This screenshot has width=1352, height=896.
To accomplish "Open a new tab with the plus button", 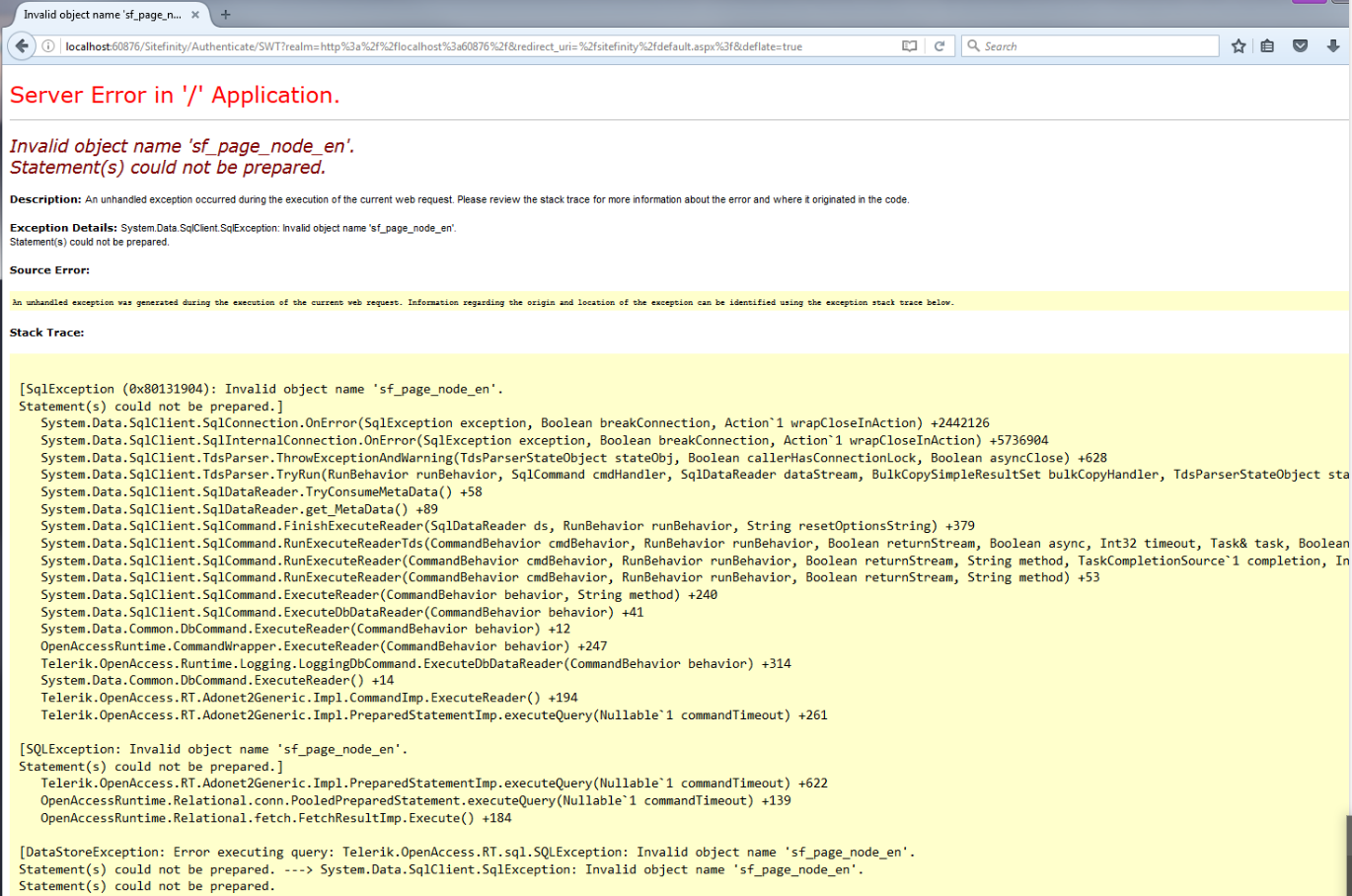I will click(x=226, y=15).
